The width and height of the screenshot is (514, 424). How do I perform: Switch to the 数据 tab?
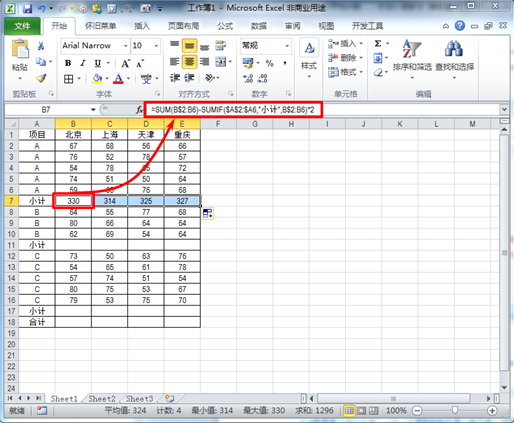point(259,26)
